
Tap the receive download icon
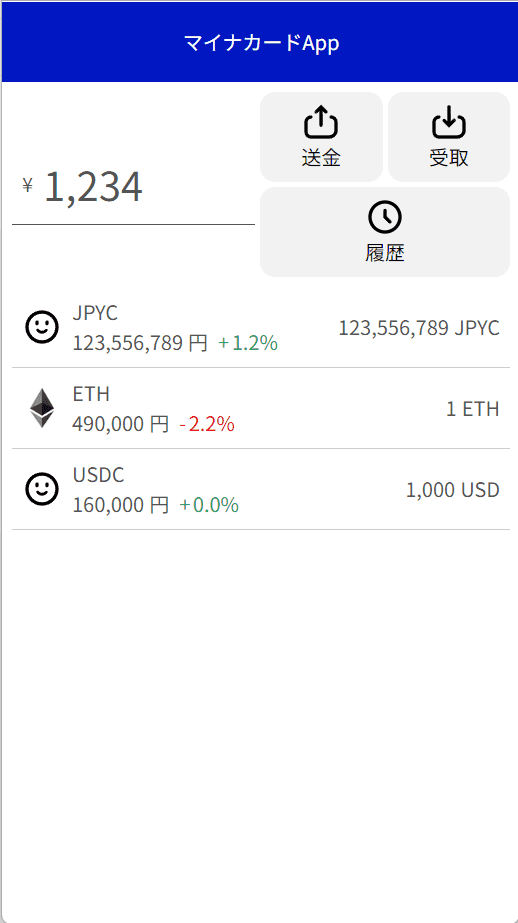[x=449, y=122]
